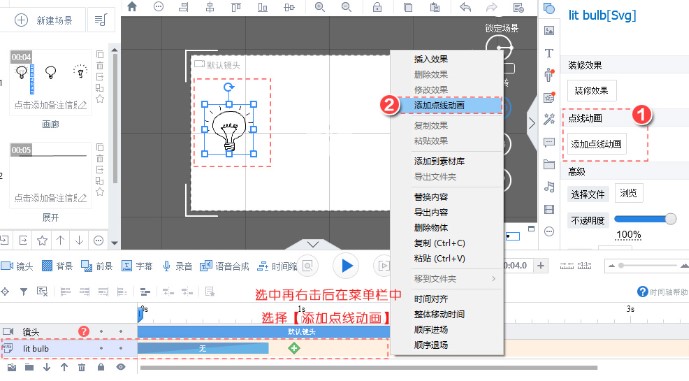Click the 浏览 browse button

tap(629, 193)
